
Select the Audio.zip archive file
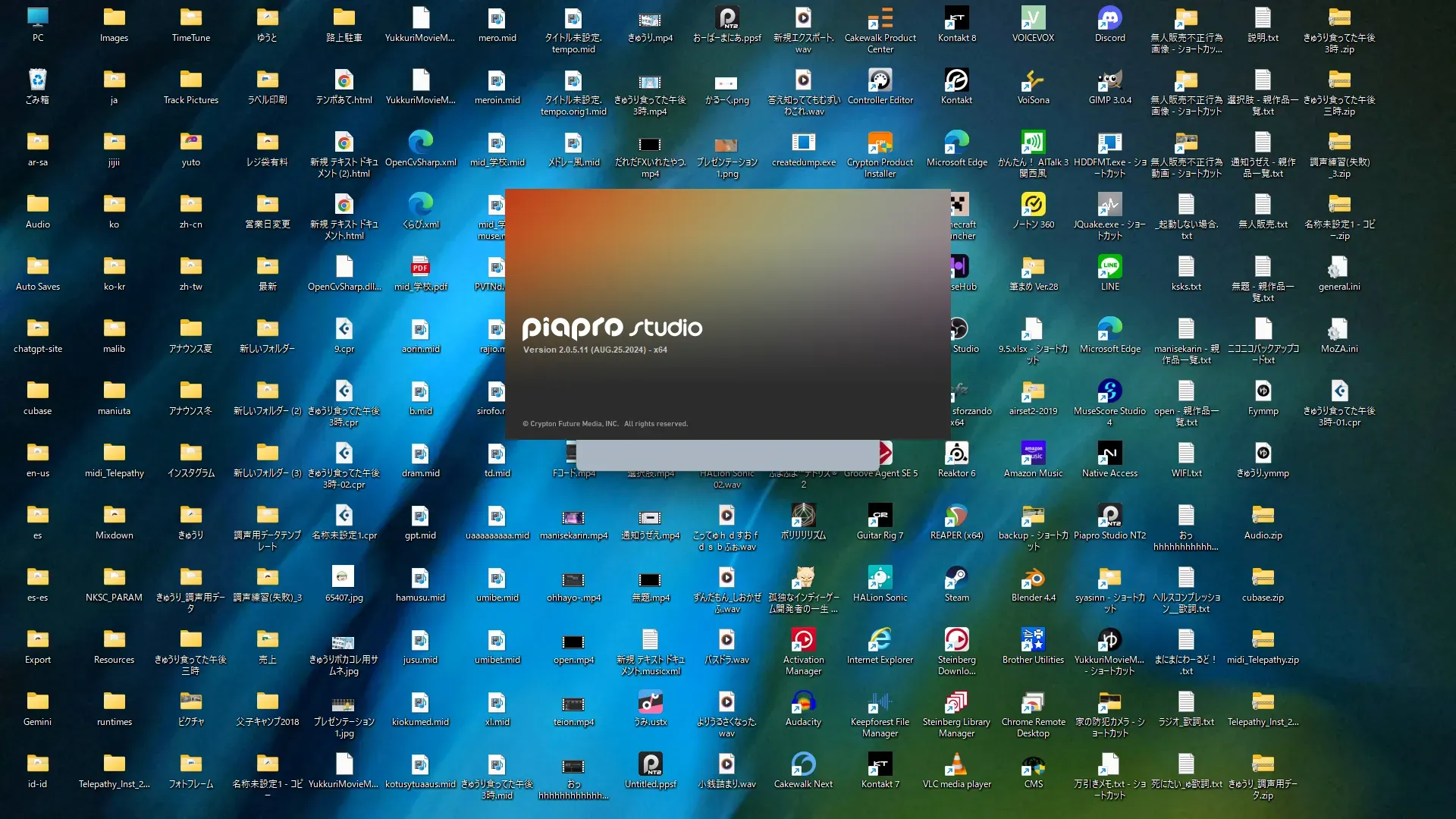(x=1263, y=516)
